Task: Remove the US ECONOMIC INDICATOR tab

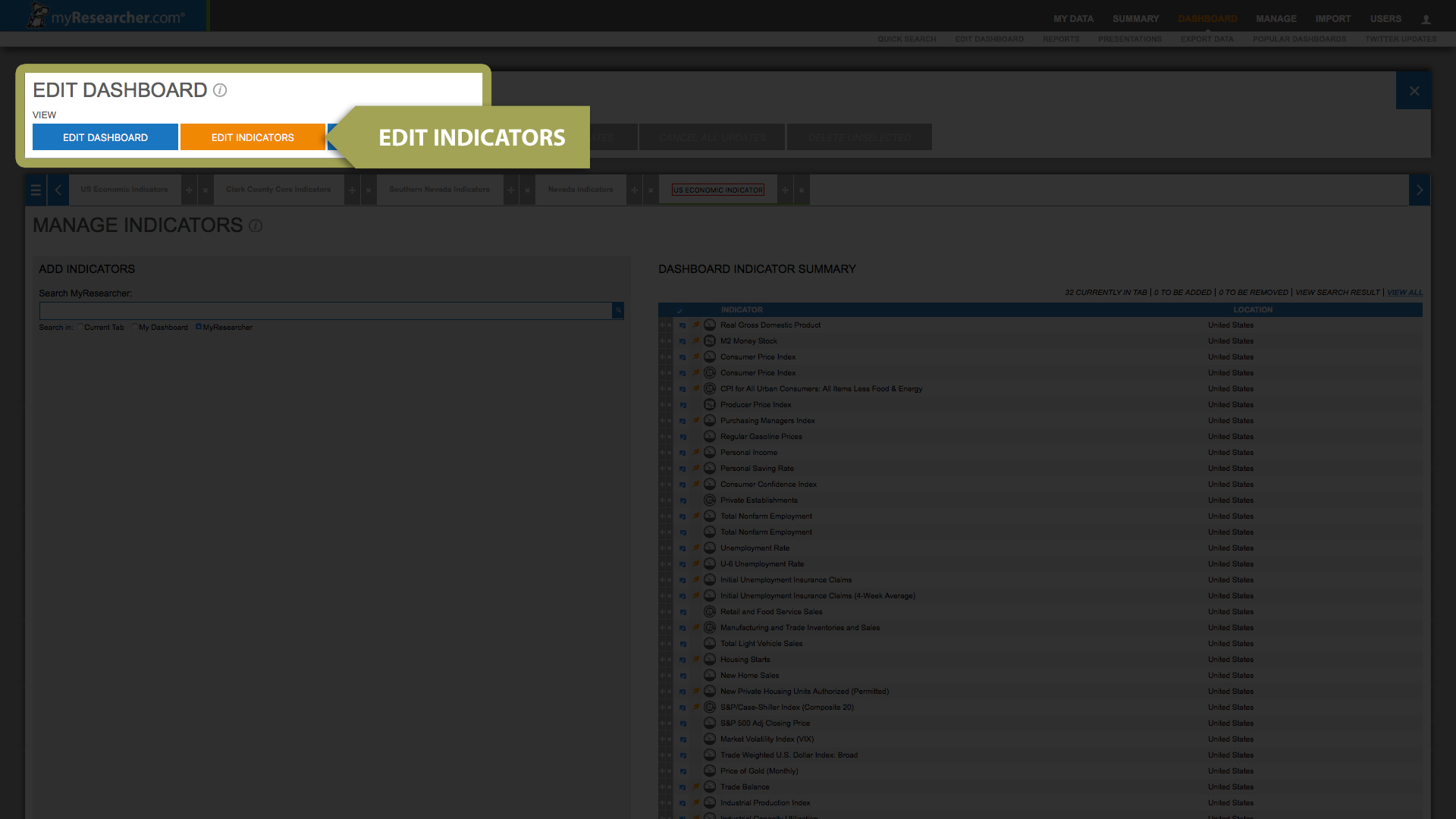Action: (x=802, y=190)
